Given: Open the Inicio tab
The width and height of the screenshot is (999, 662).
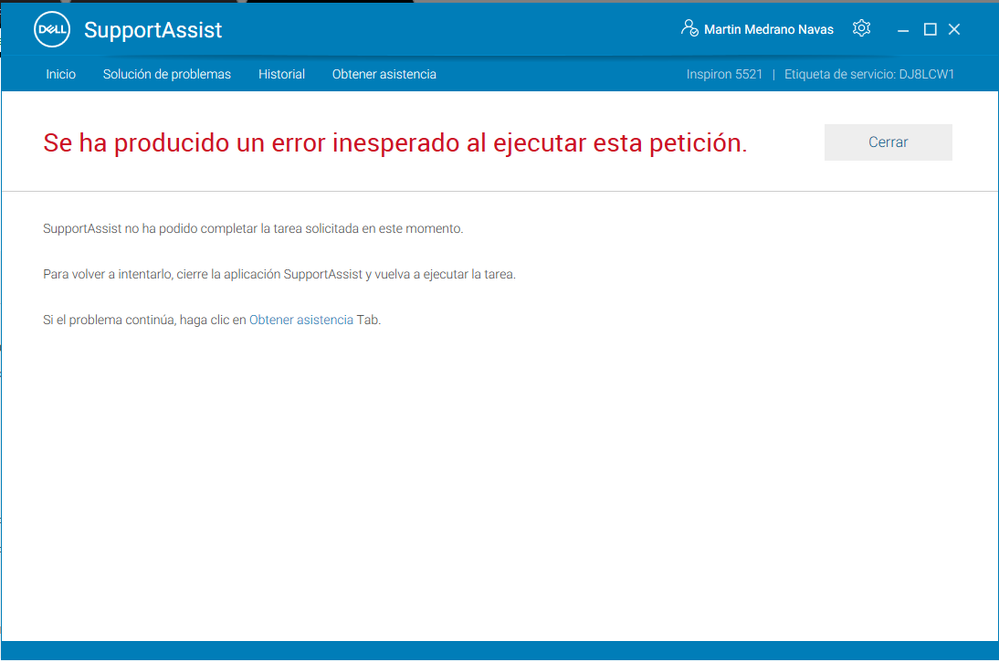Looking at the screenshot, I should 61,74.
